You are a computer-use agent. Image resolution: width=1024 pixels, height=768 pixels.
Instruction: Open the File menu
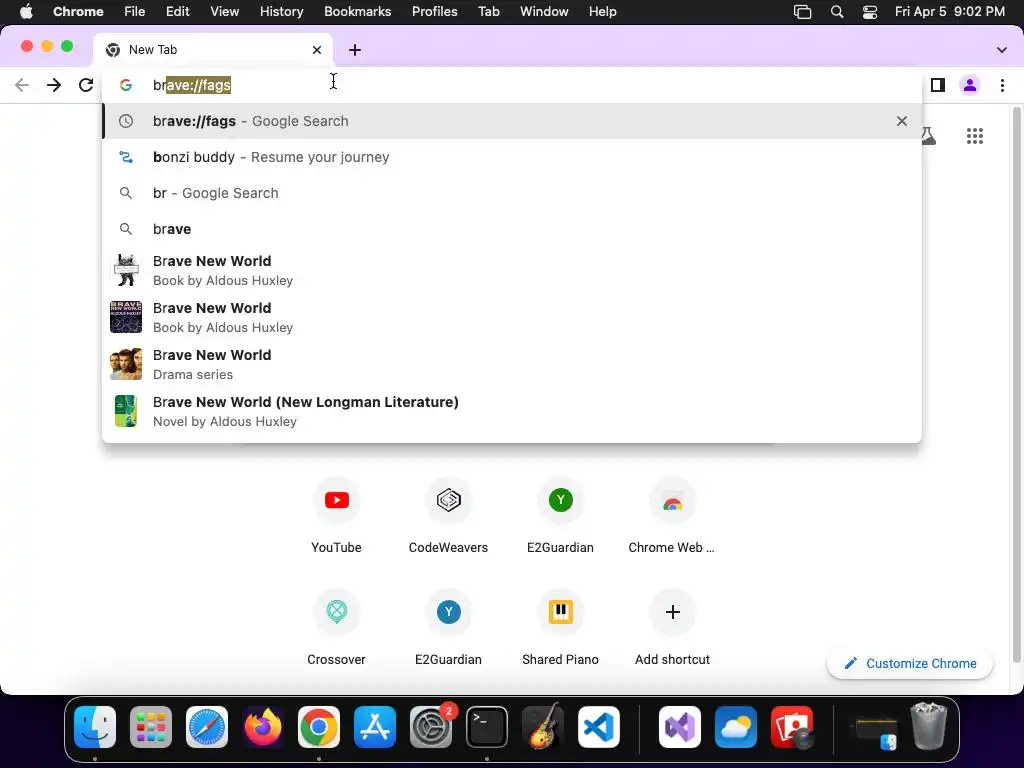coord(135,12)
